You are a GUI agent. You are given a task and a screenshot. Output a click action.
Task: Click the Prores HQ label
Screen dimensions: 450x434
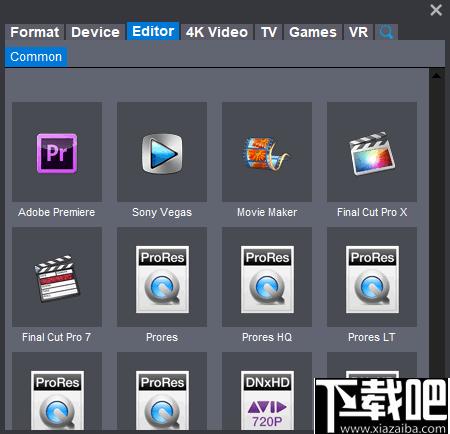[x=267, y=337]
